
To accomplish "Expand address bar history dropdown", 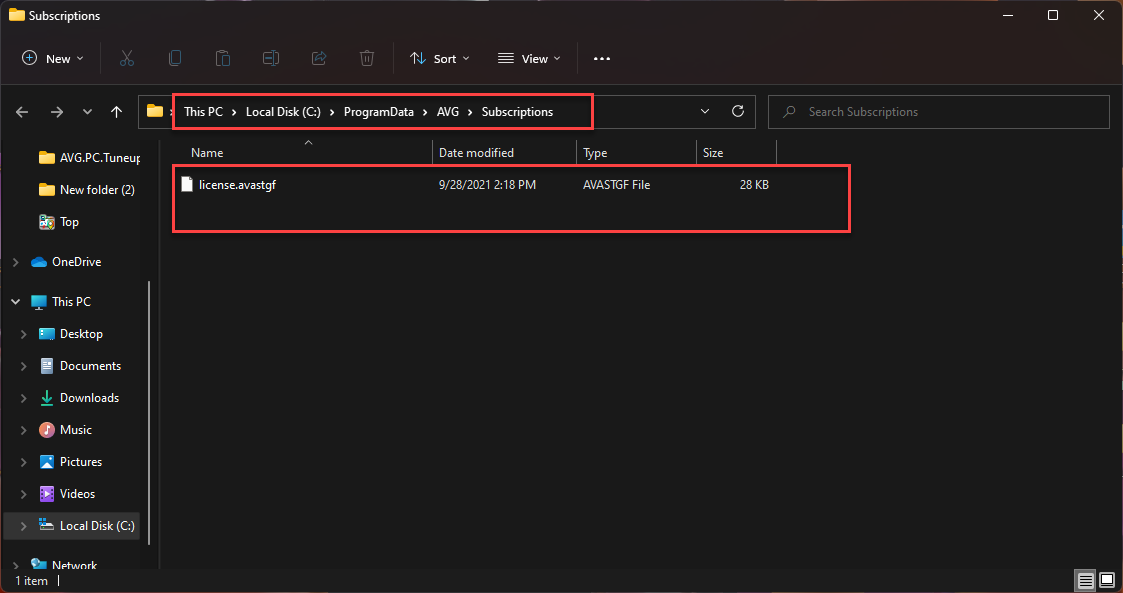I will [705, 111].
